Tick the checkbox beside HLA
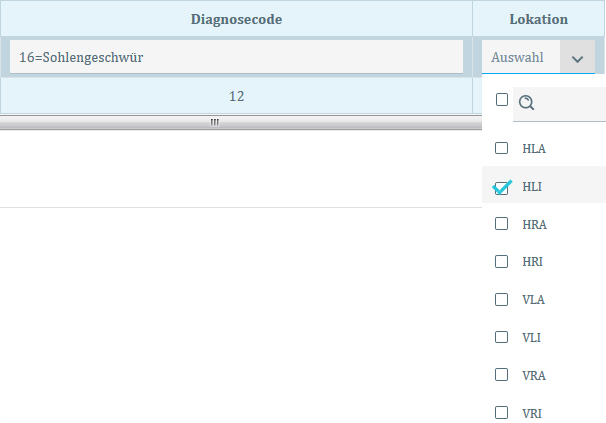 pos(502,148)
